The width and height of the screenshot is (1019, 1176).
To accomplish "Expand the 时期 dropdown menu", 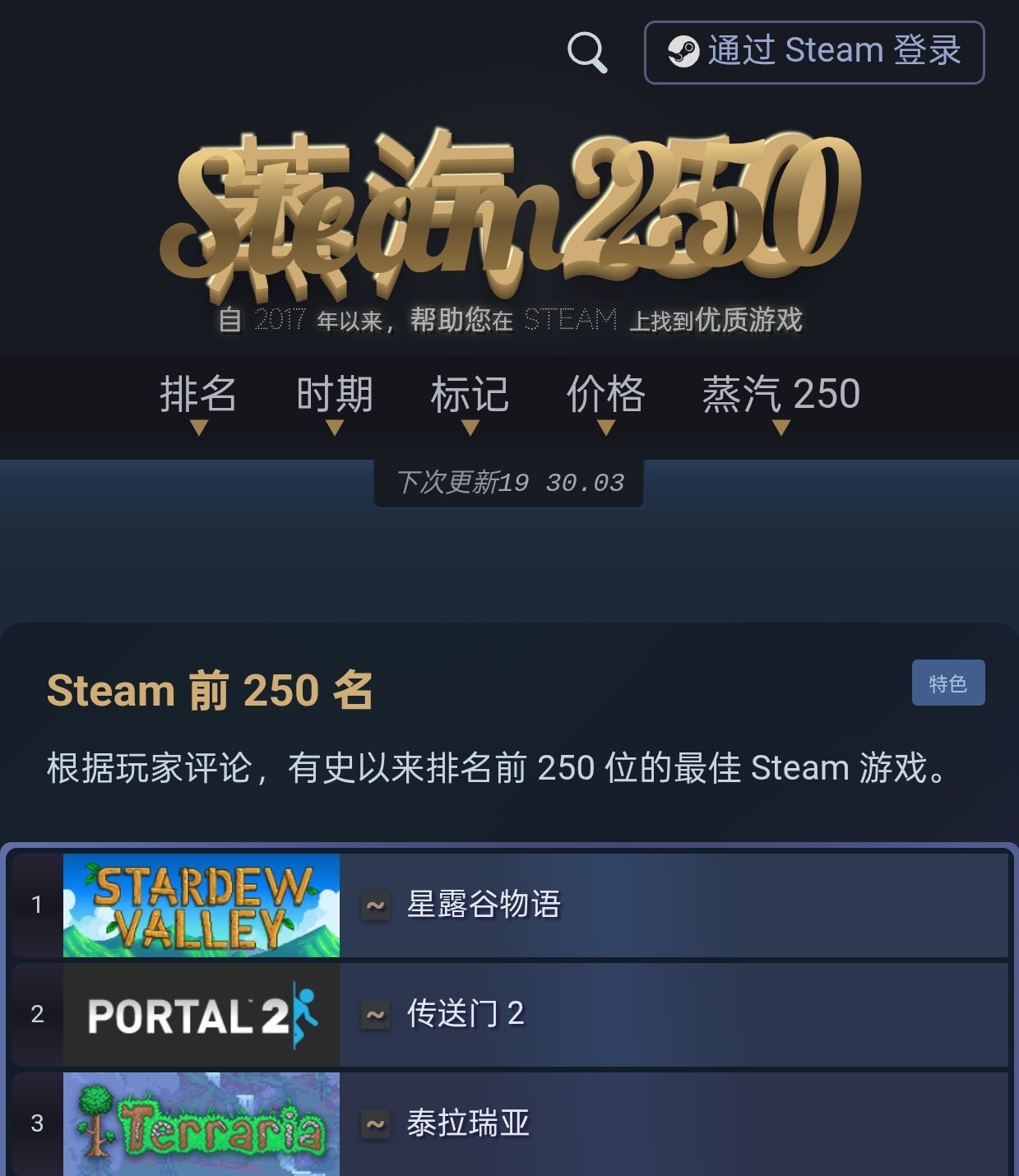I will pos(335,402).
